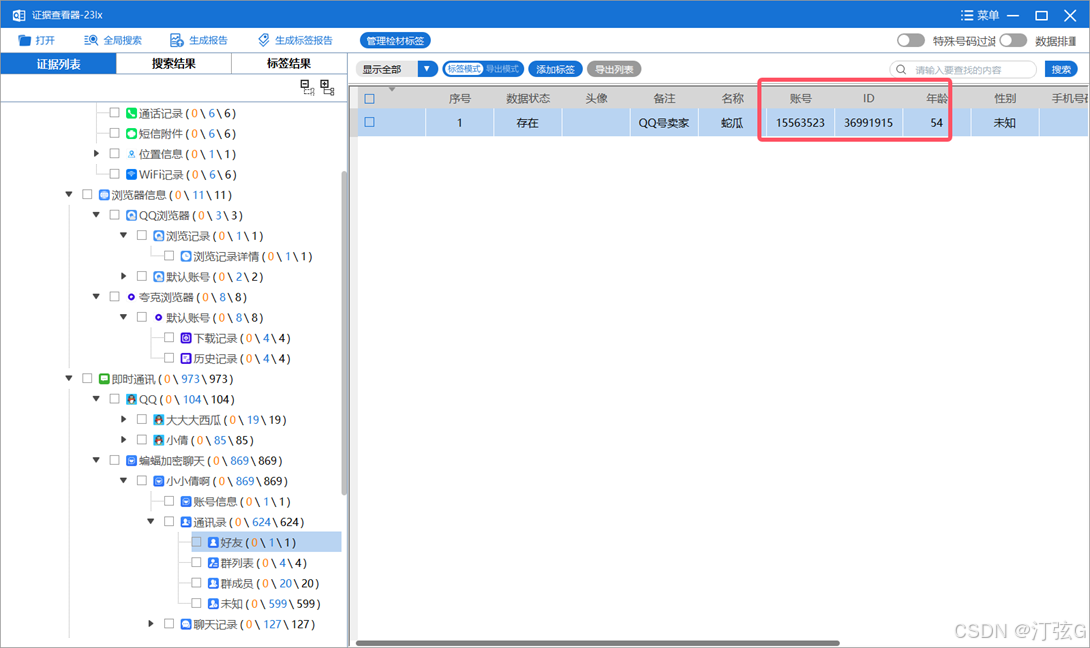Expand the 位置信息 node
The width and height of the screenshot is (1090, 648).
(97, 154)
